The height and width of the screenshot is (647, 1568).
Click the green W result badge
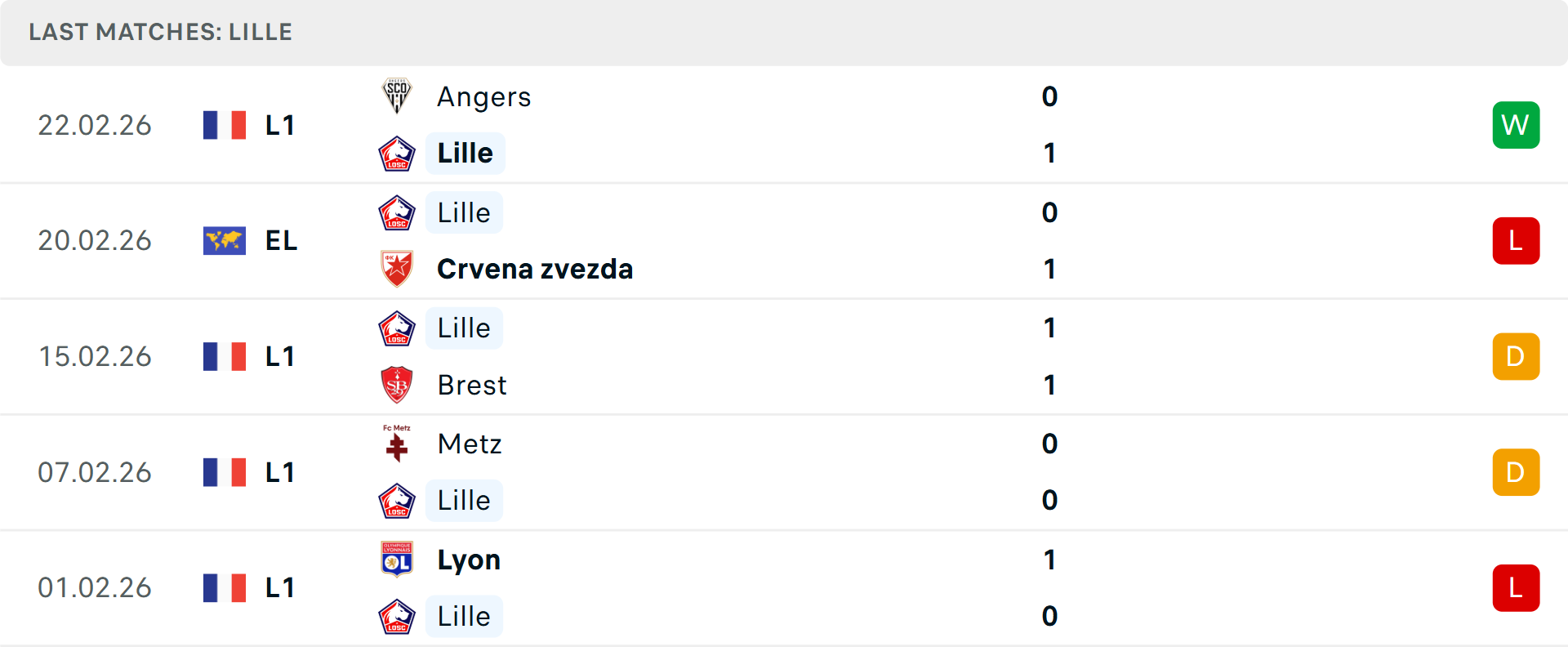1516,125
